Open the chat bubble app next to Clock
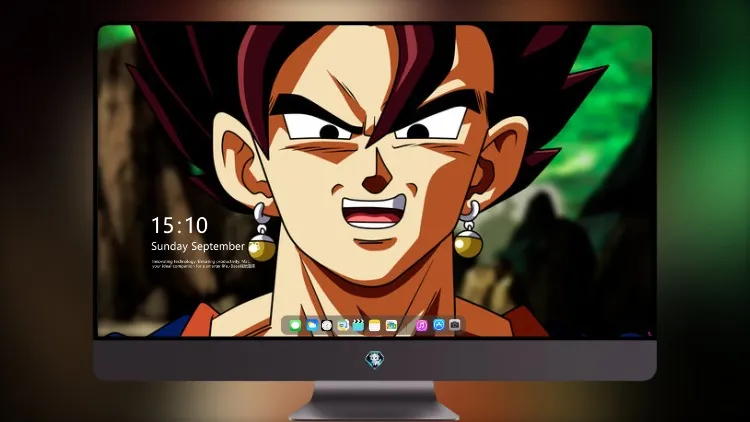Screen dimensions: 750x422 click(x=343, y=325)
